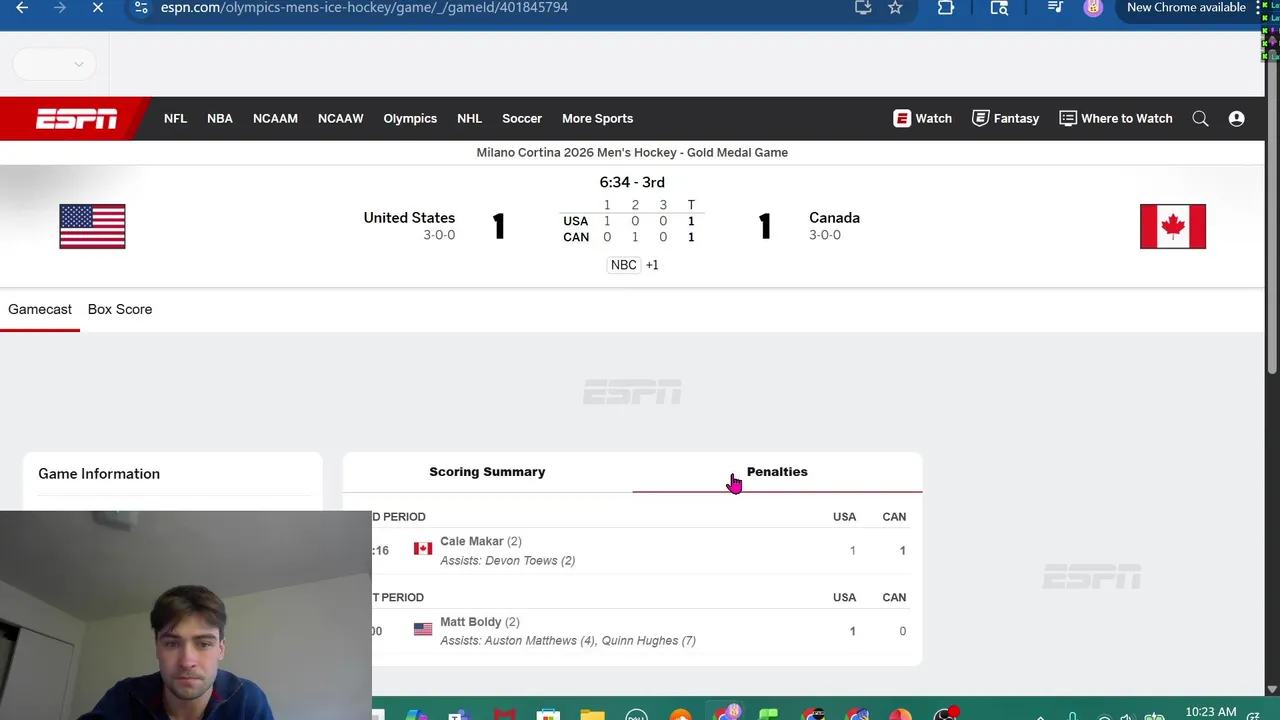Go back with the browser back arrow
Image resolution: width=1280 pixels, height=720 pixels.
[x=22, y=7]
